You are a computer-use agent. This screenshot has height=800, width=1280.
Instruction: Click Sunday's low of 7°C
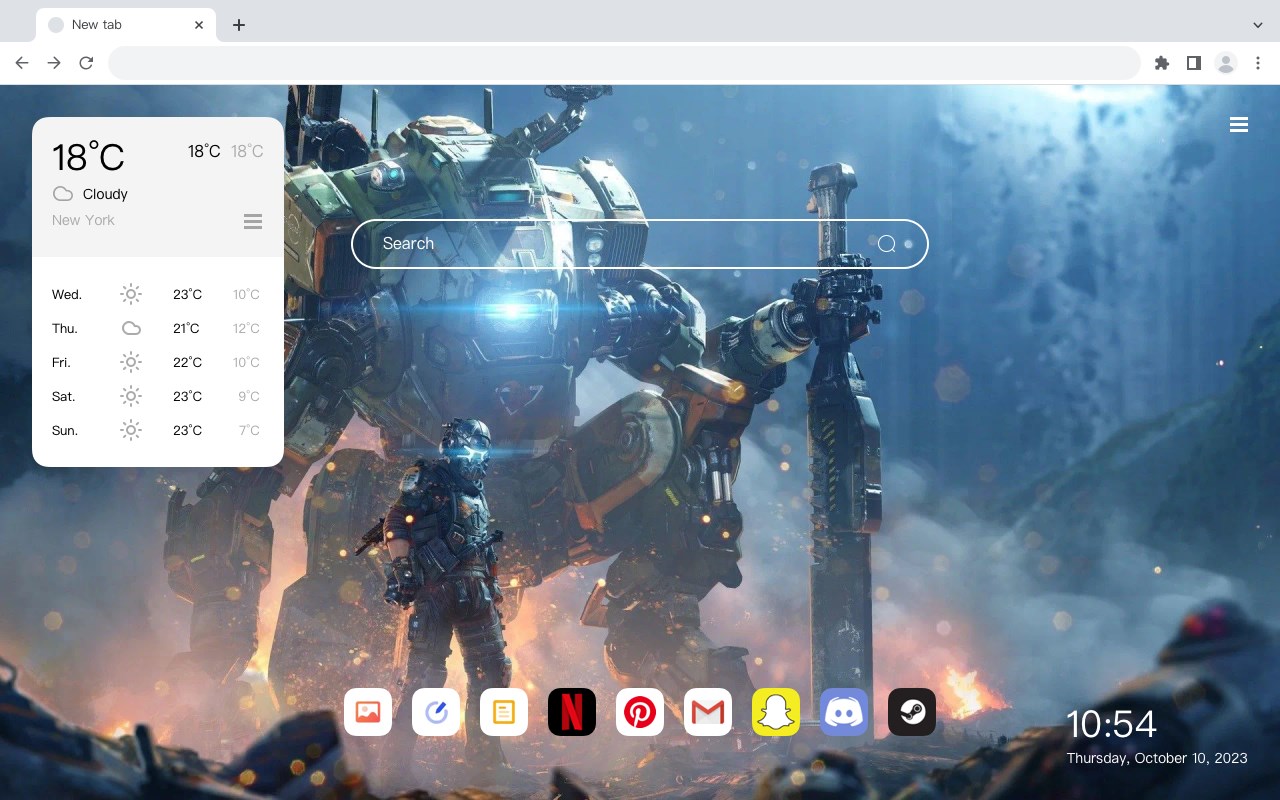(249, 430)
